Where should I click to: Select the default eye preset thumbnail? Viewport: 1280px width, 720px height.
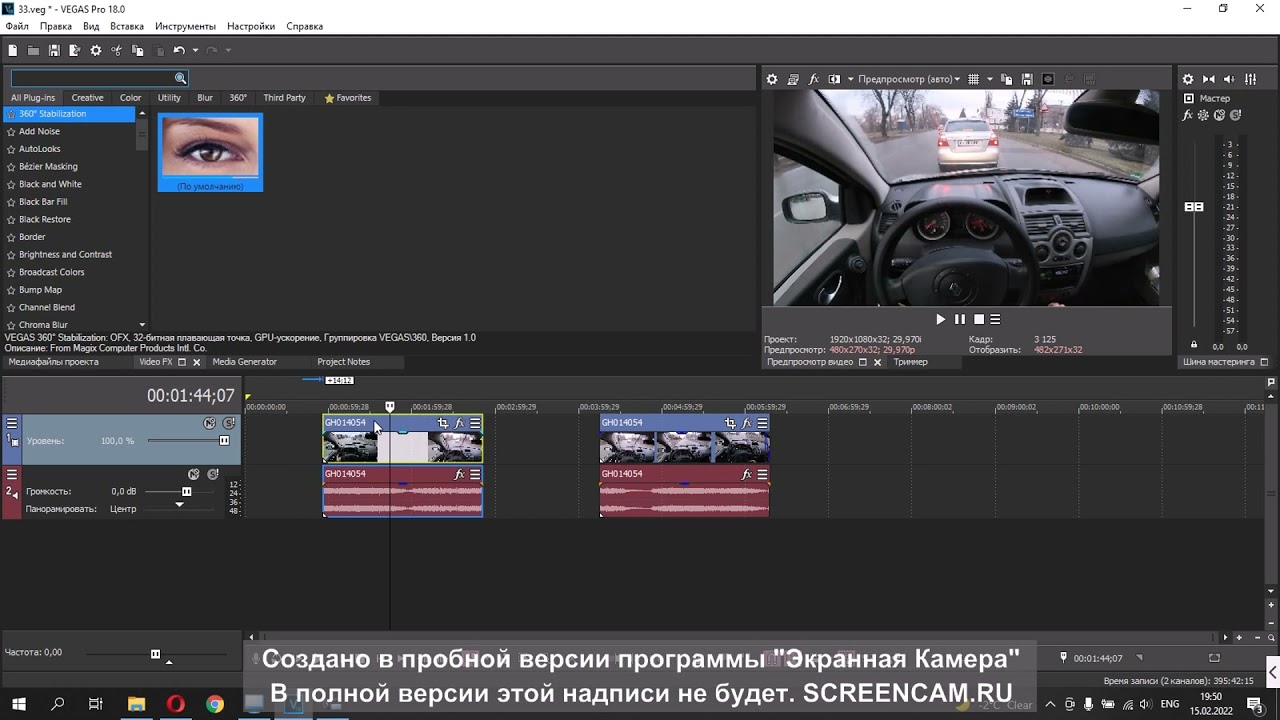click(210, 152)
